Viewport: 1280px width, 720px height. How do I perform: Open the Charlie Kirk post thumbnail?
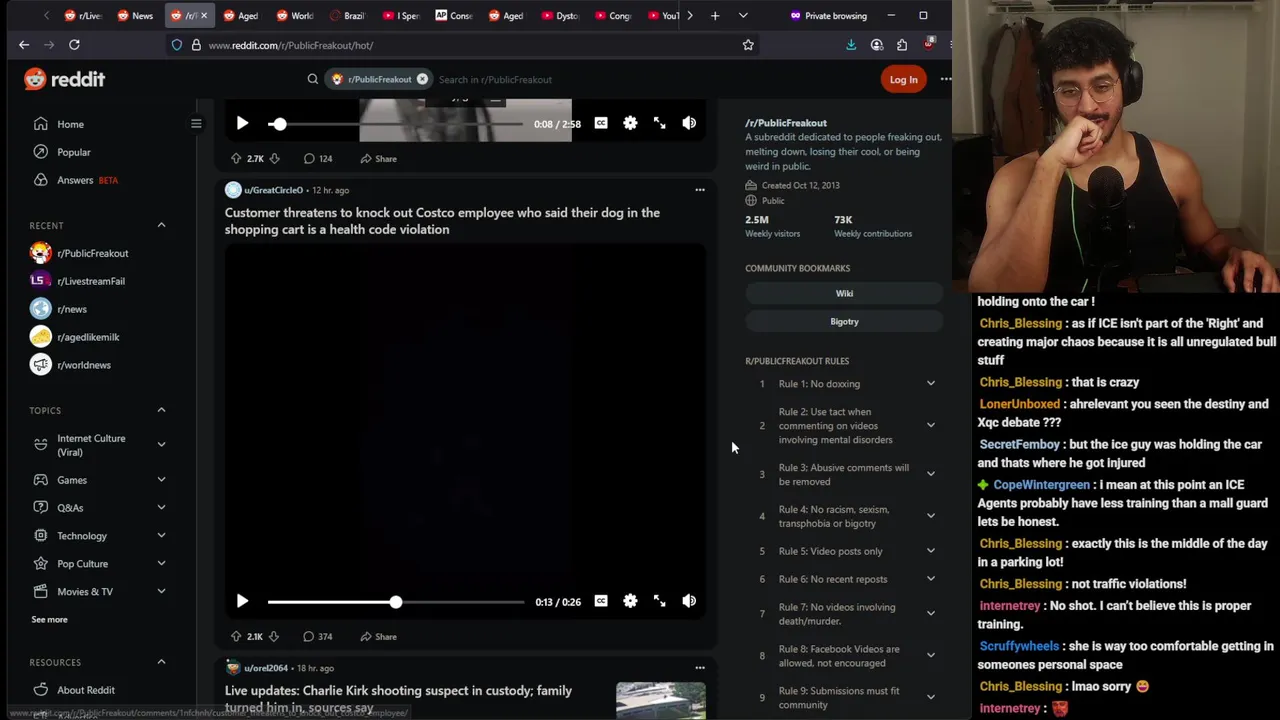pyautogui.click(x=661, y=700)
